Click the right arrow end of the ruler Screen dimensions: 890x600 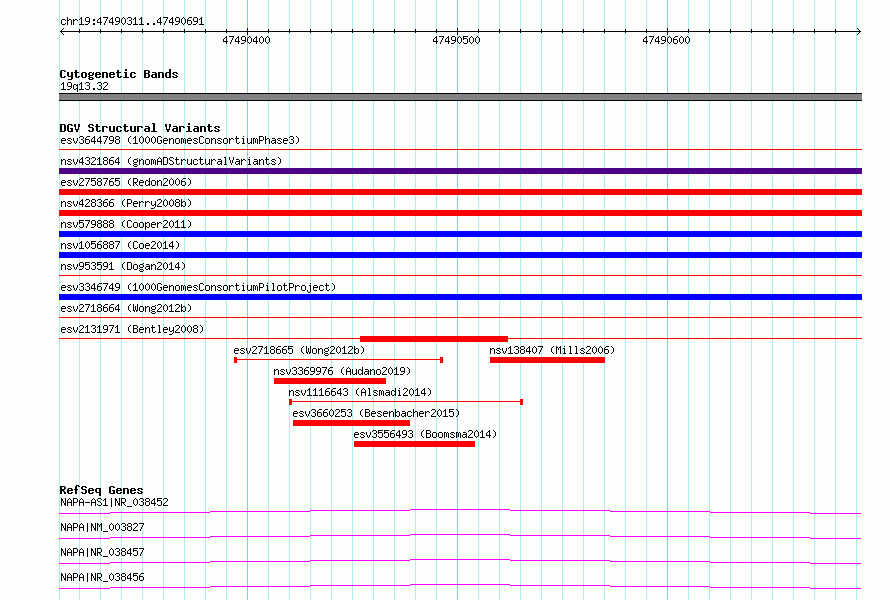[x=859, y=31]
